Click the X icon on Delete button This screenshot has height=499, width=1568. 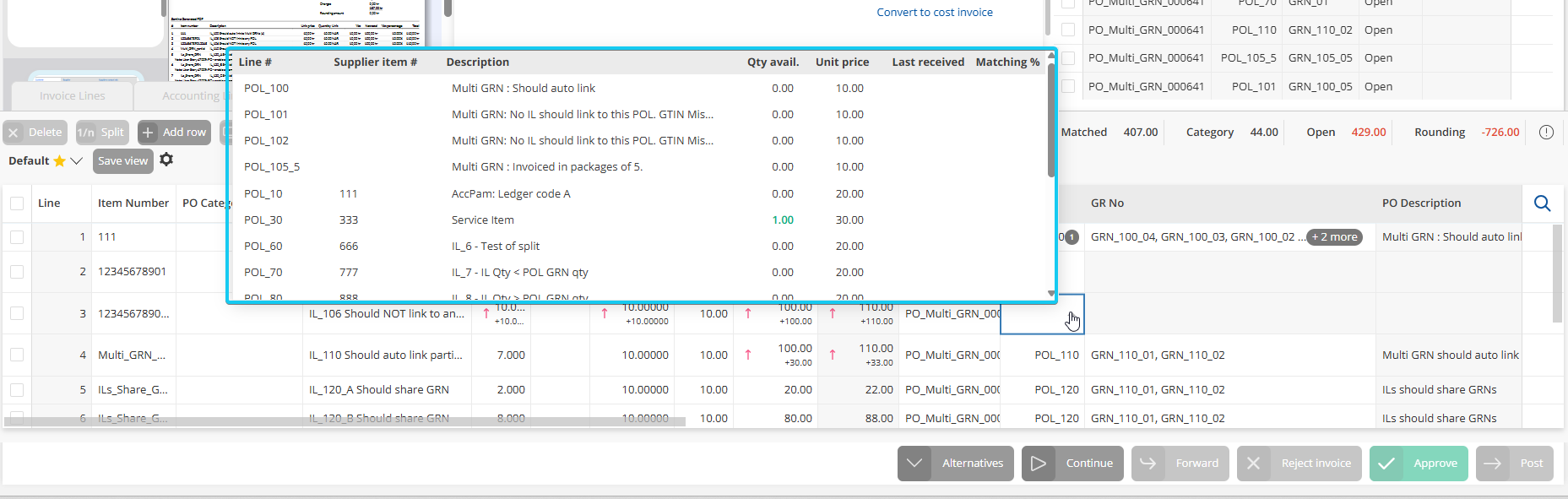pyautogui.click(x=14, y=133)
